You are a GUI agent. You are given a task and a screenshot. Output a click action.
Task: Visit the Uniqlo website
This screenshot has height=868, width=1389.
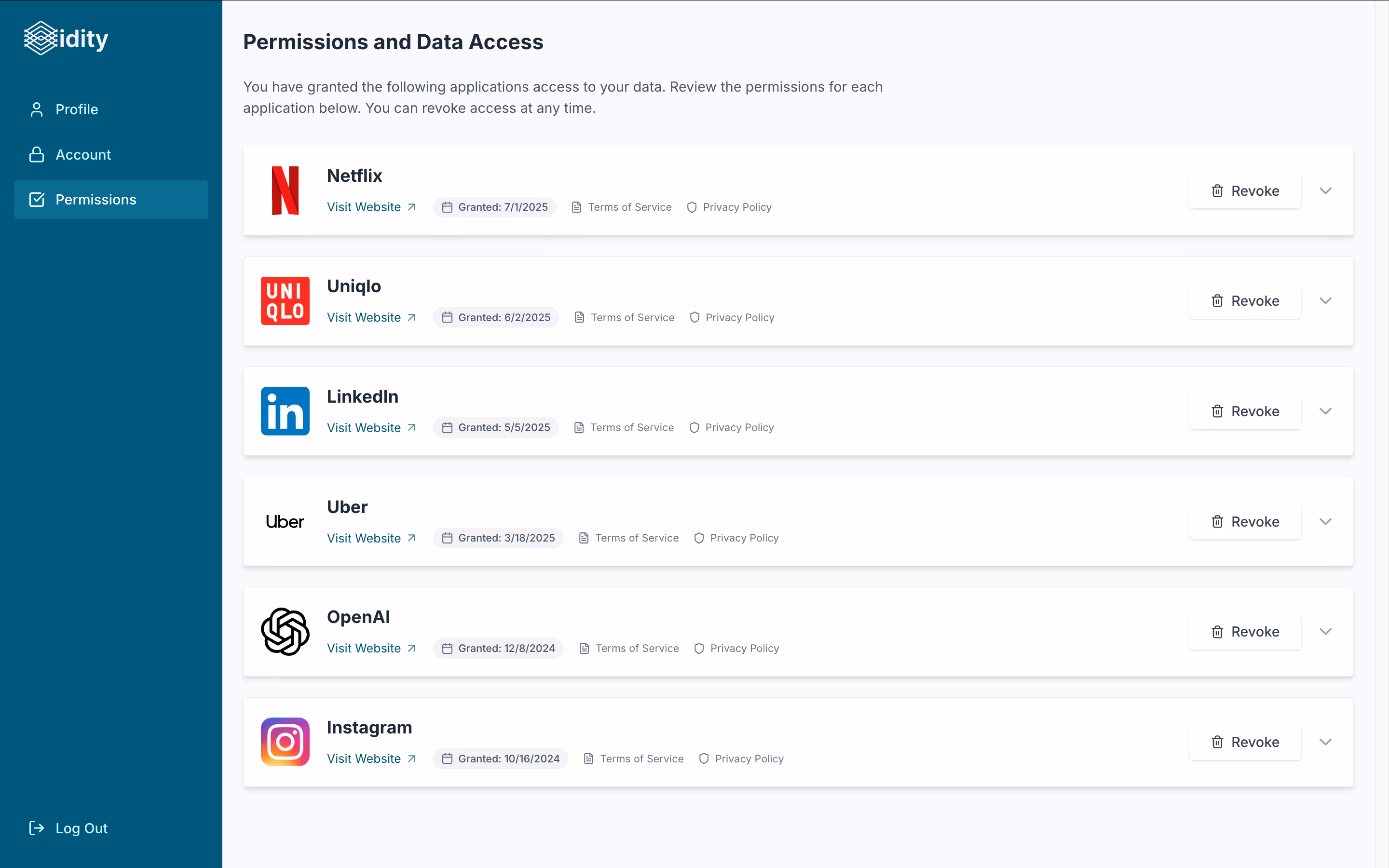(371, 317)
